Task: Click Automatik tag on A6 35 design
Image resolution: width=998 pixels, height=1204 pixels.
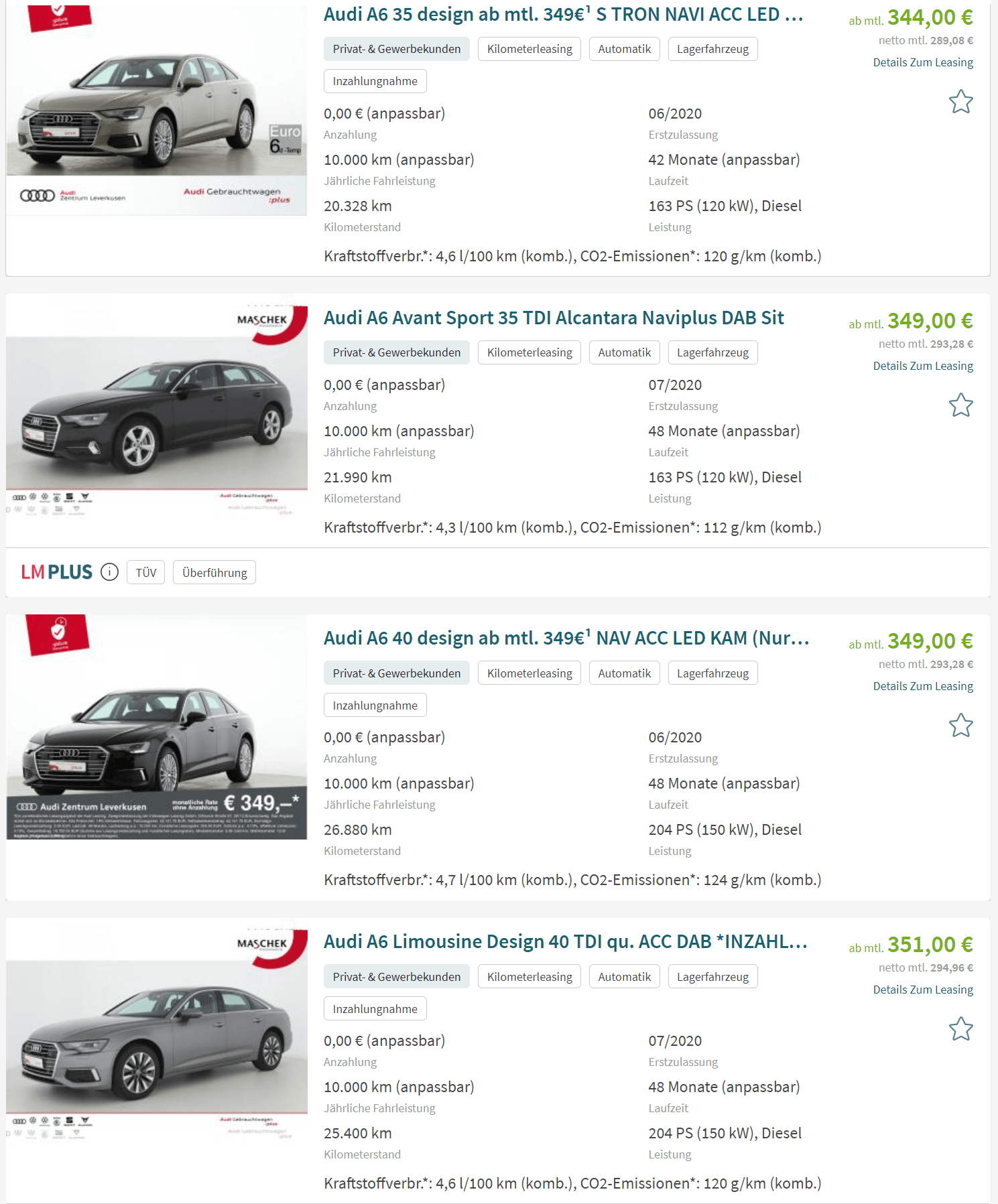Action: coord(625,49)
